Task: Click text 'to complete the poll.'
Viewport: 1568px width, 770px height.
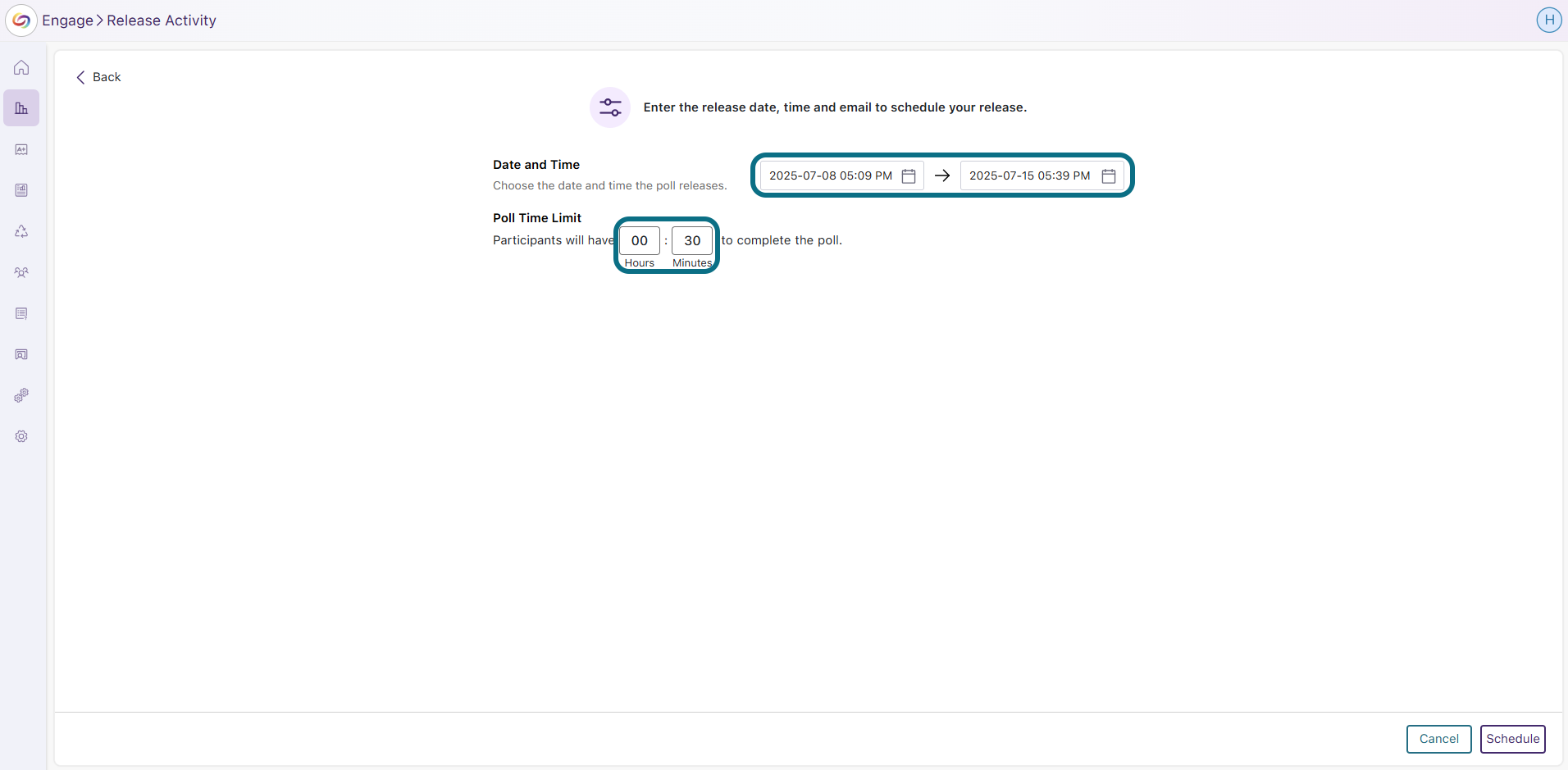Action: (782, 240)
